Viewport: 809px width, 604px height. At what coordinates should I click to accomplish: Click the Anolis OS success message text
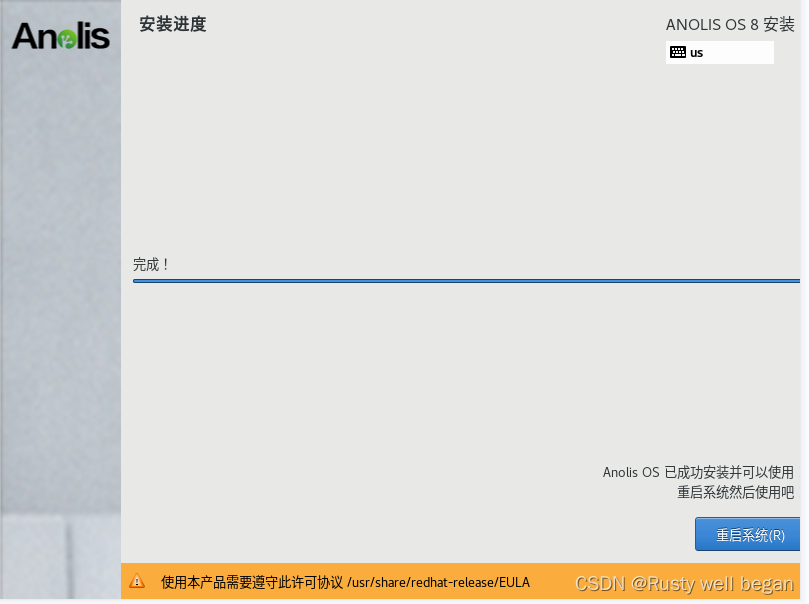[698, 472]
